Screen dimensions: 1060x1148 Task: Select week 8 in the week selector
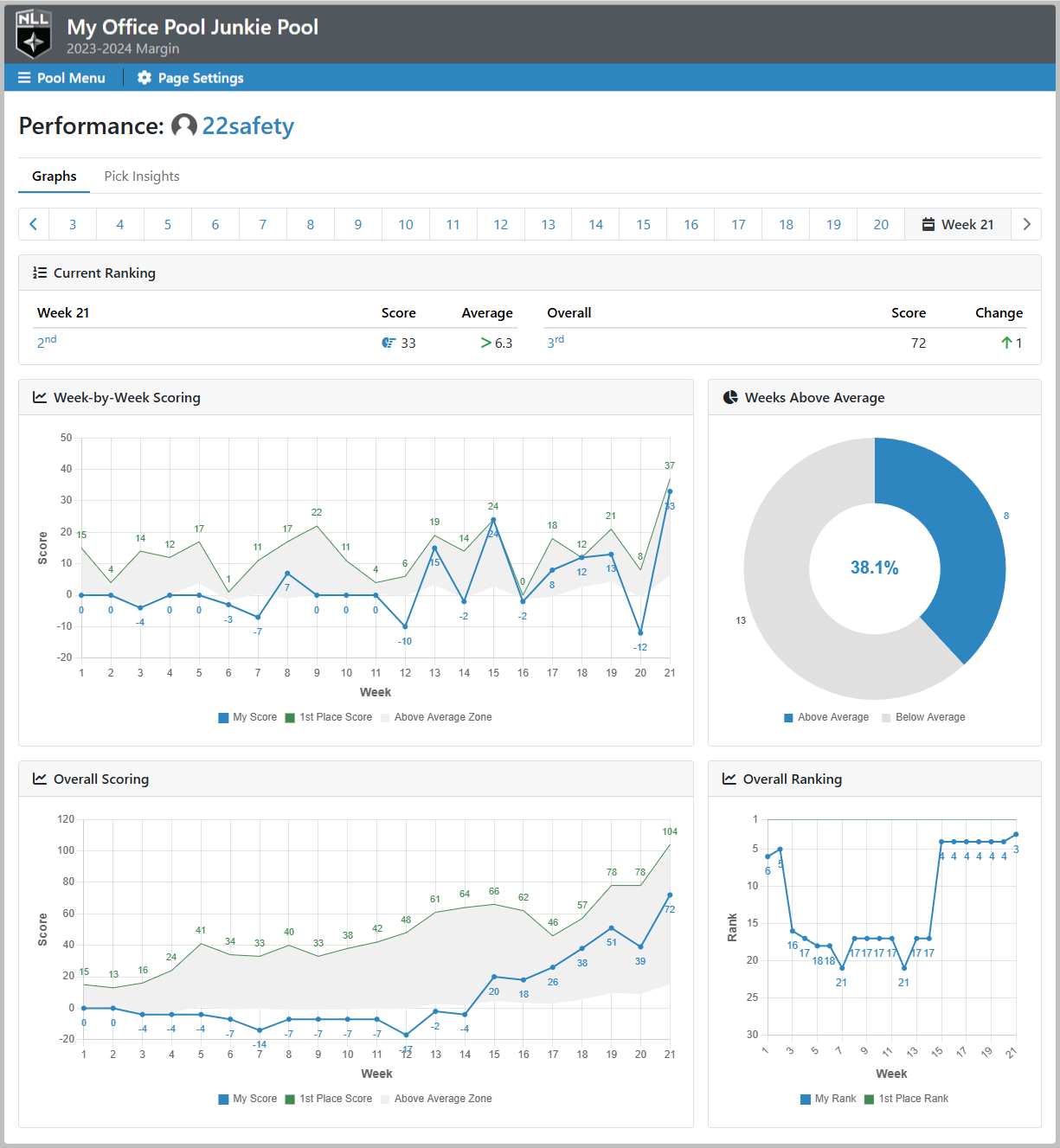pyautogui.click(x=311, y=224)
